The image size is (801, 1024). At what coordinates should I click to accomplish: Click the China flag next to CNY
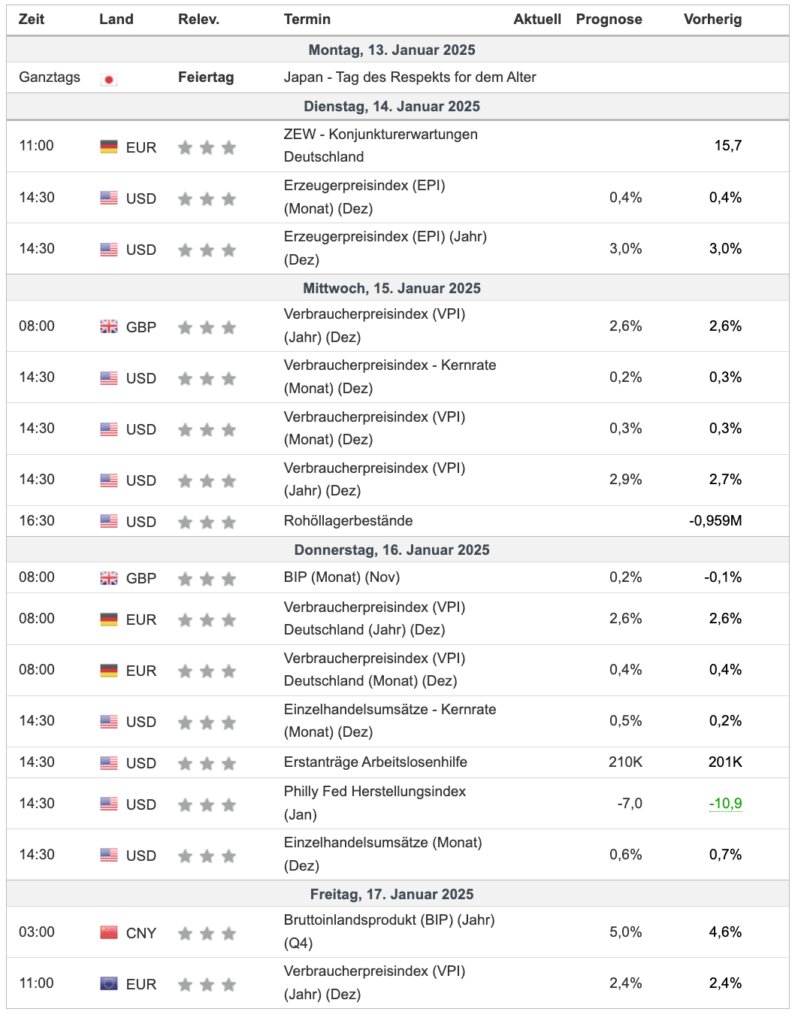coord(109,933)
